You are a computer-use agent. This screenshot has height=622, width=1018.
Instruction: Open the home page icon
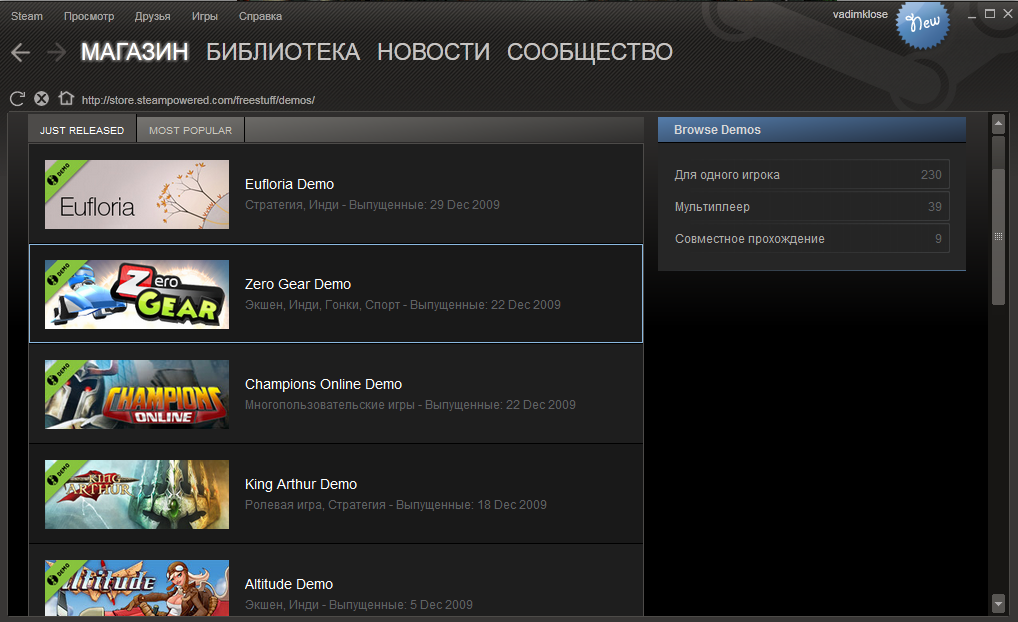[x=66, y=98]
